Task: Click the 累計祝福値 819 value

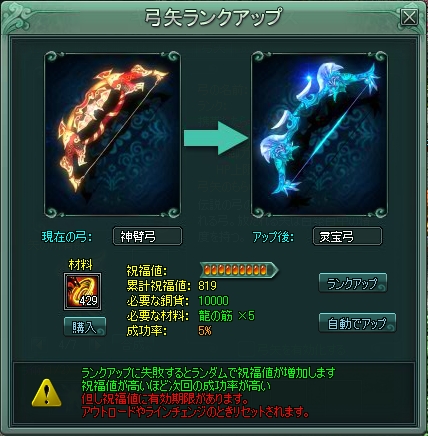Action: coord(207,286)
